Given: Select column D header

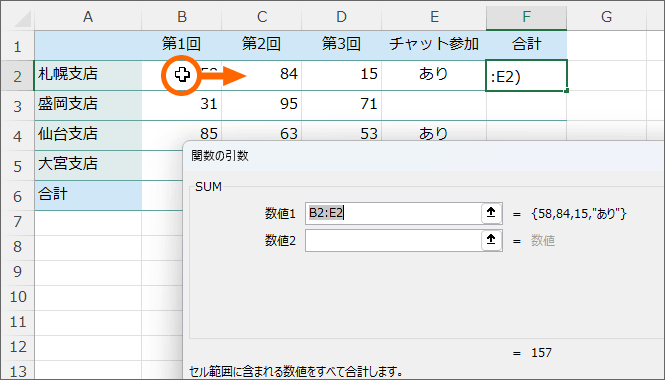Looking at the screenshot, I should click(x=341, y=17).
